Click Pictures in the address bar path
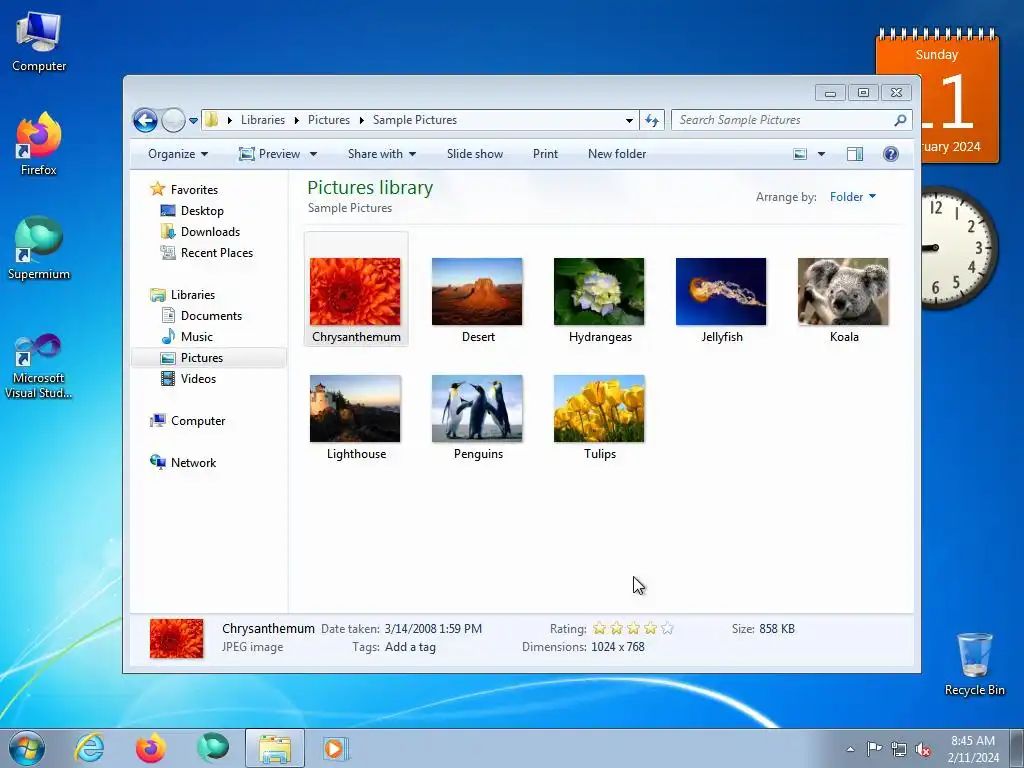Viewport: 1024px width, 768px height. (328, 120)
